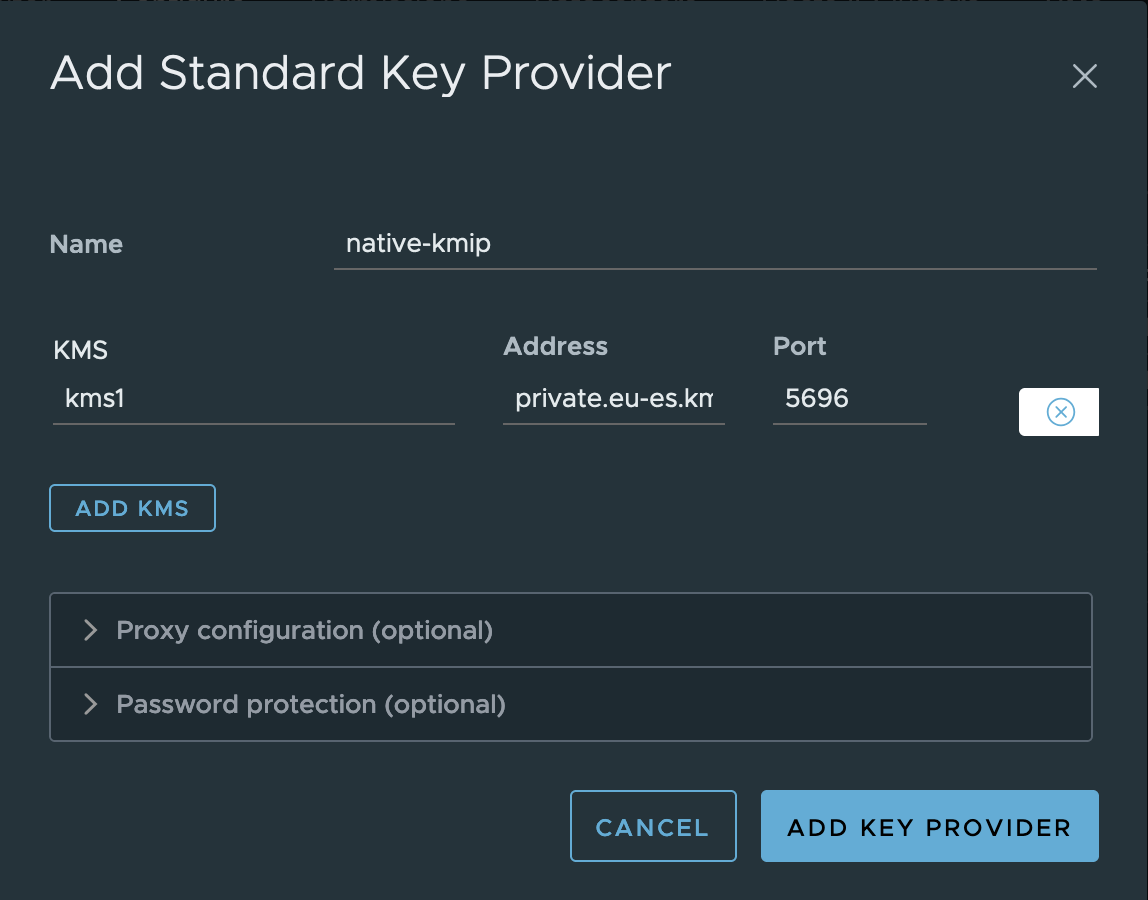Image resolution: width=1148 pixels, height=900 pixels.
Task: Click empty right side of Proxy configuration row
Action: (850, 630)
